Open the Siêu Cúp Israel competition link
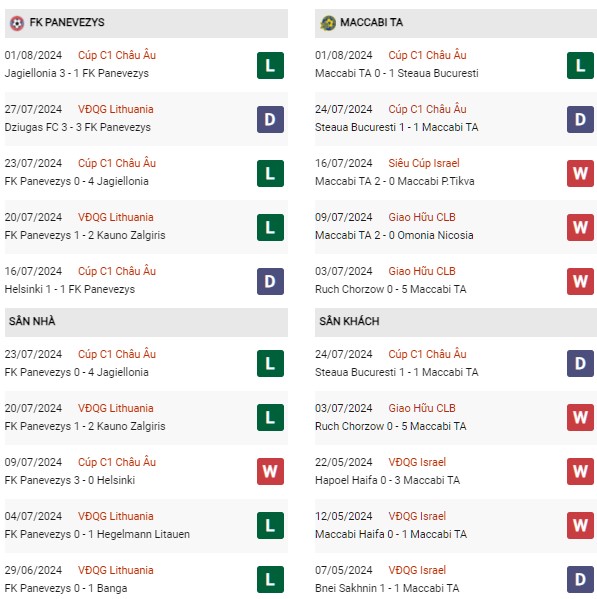The height and width of the screenshot is (599, 597). 424,163
